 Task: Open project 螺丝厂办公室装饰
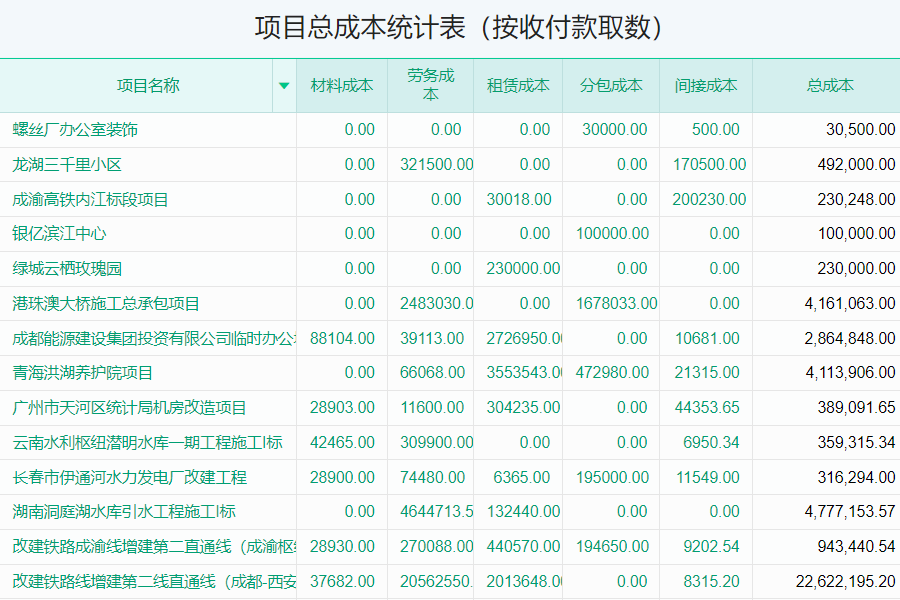pyautogui.click(x=75, y=130)
